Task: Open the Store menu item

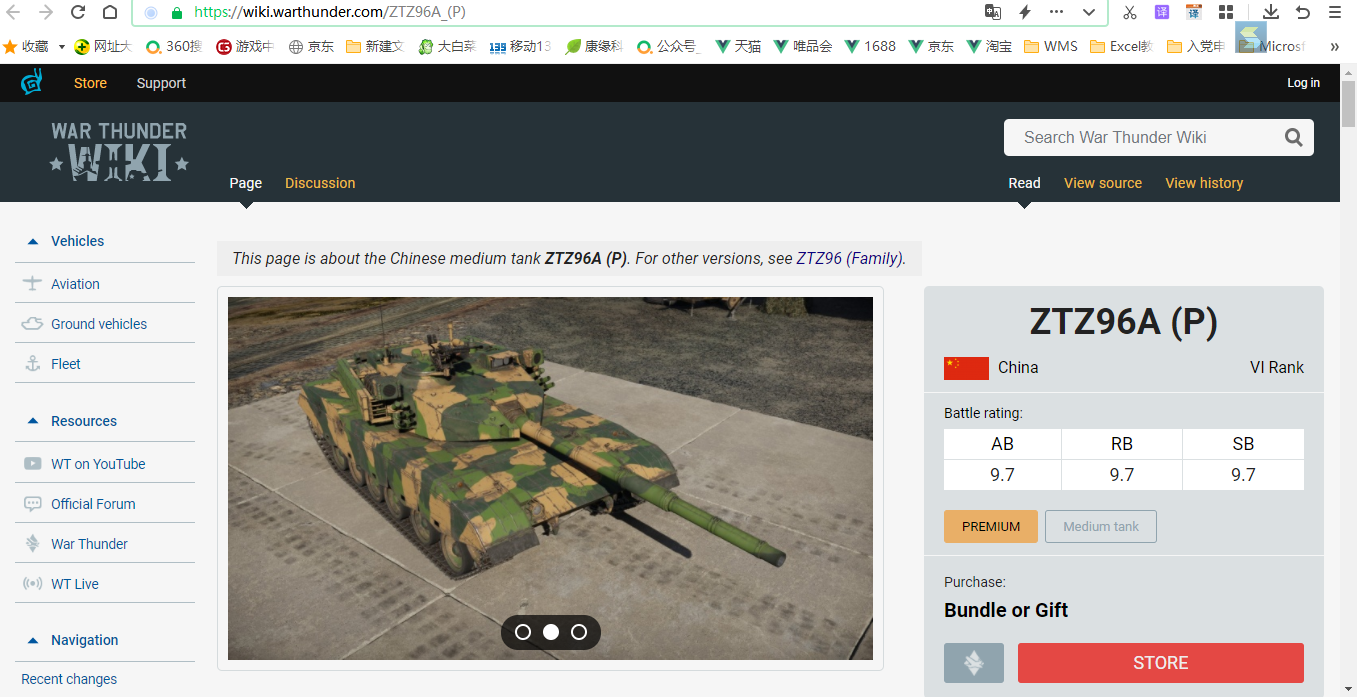Action: (x=90, y=83)
